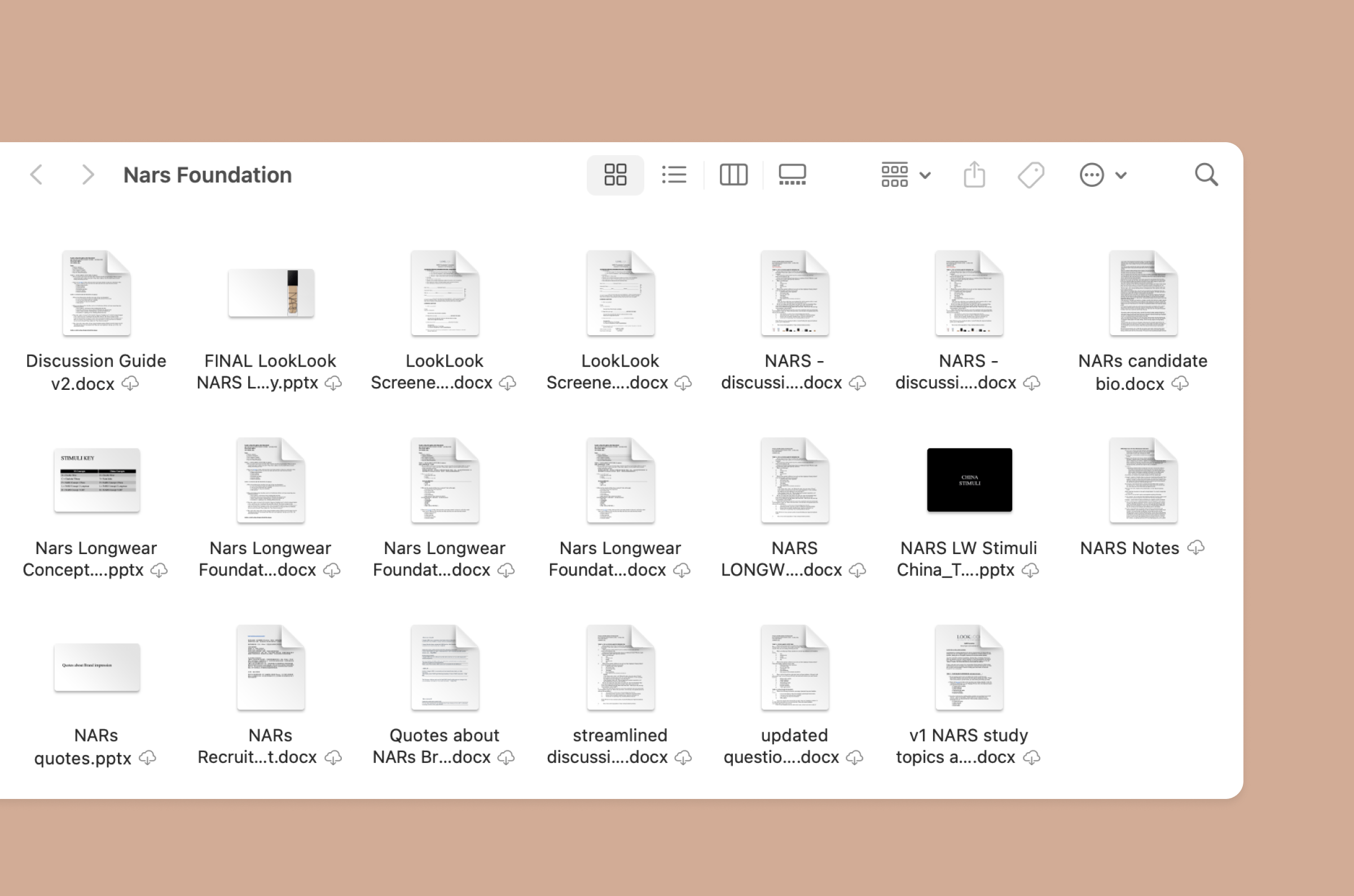
Task: Go forward with the right chevron
Action: tap(87, 175)
